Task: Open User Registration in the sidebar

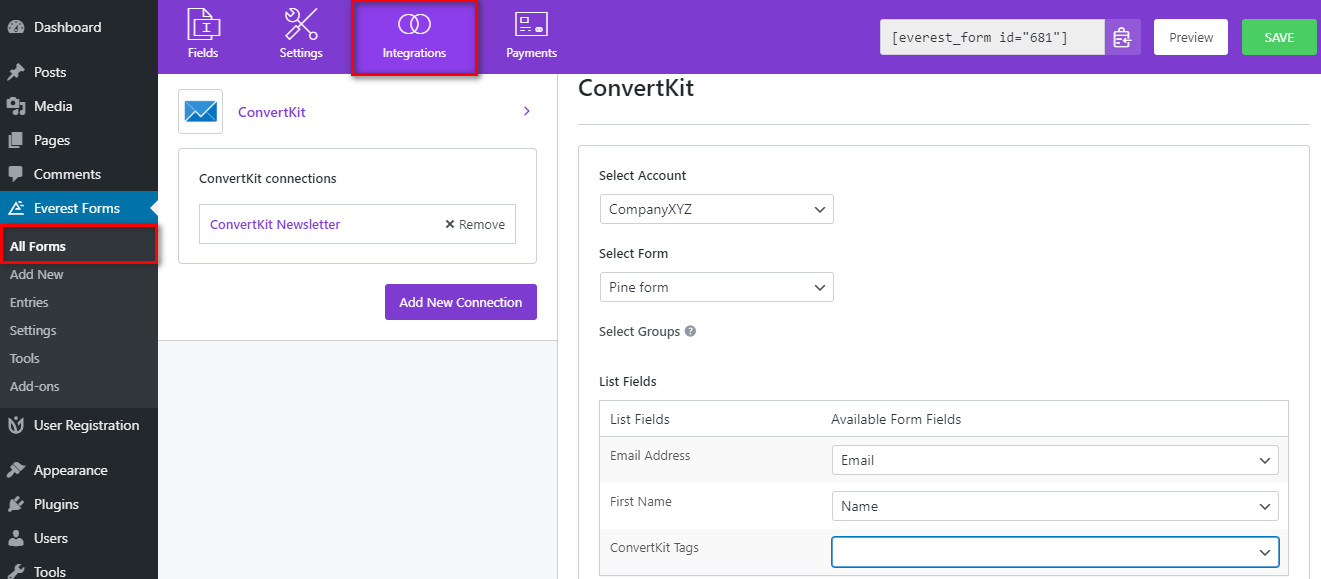Action: tap(86, 425)
